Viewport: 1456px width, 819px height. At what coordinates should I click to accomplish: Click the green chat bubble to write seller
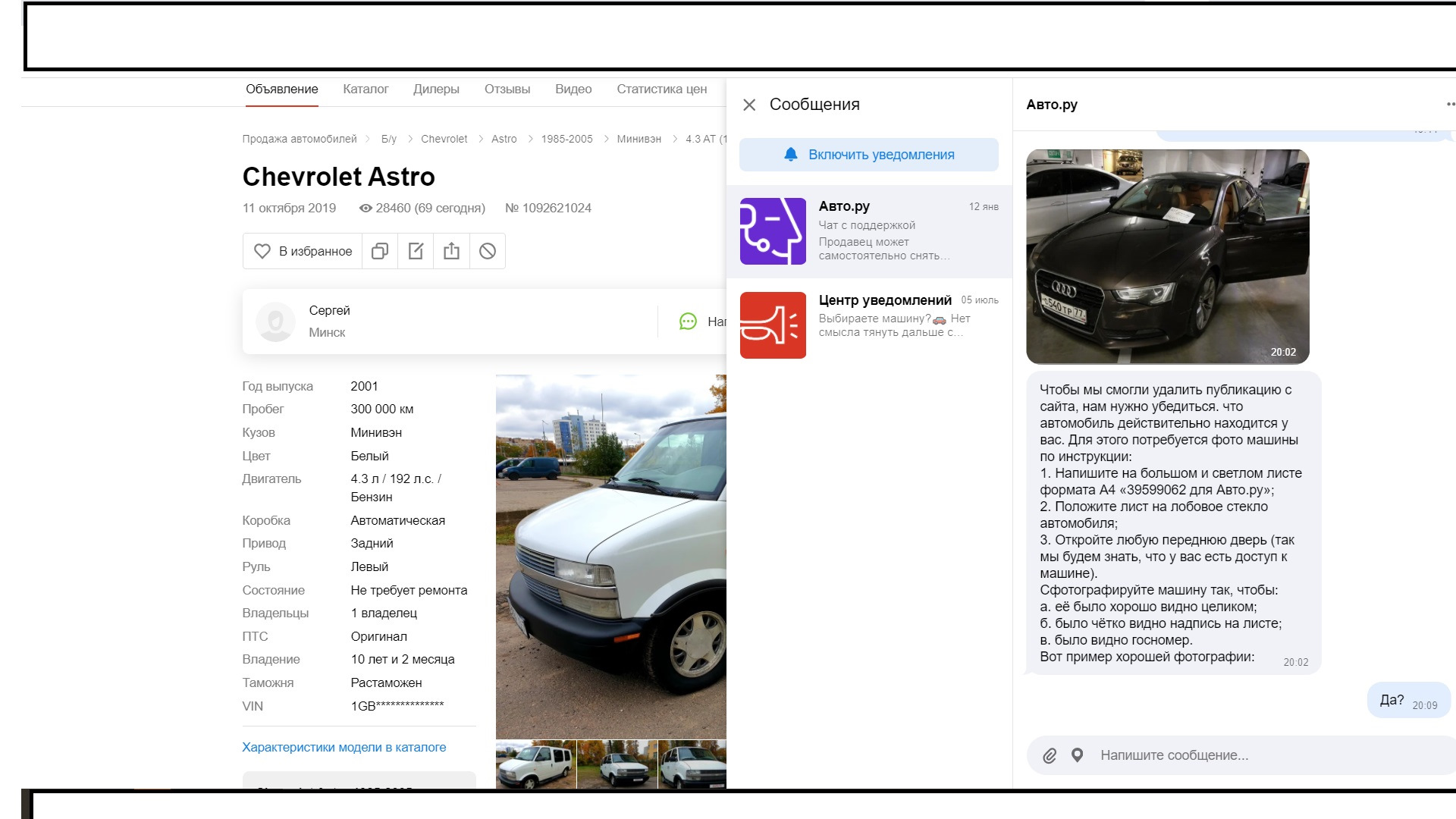(688, 322)
